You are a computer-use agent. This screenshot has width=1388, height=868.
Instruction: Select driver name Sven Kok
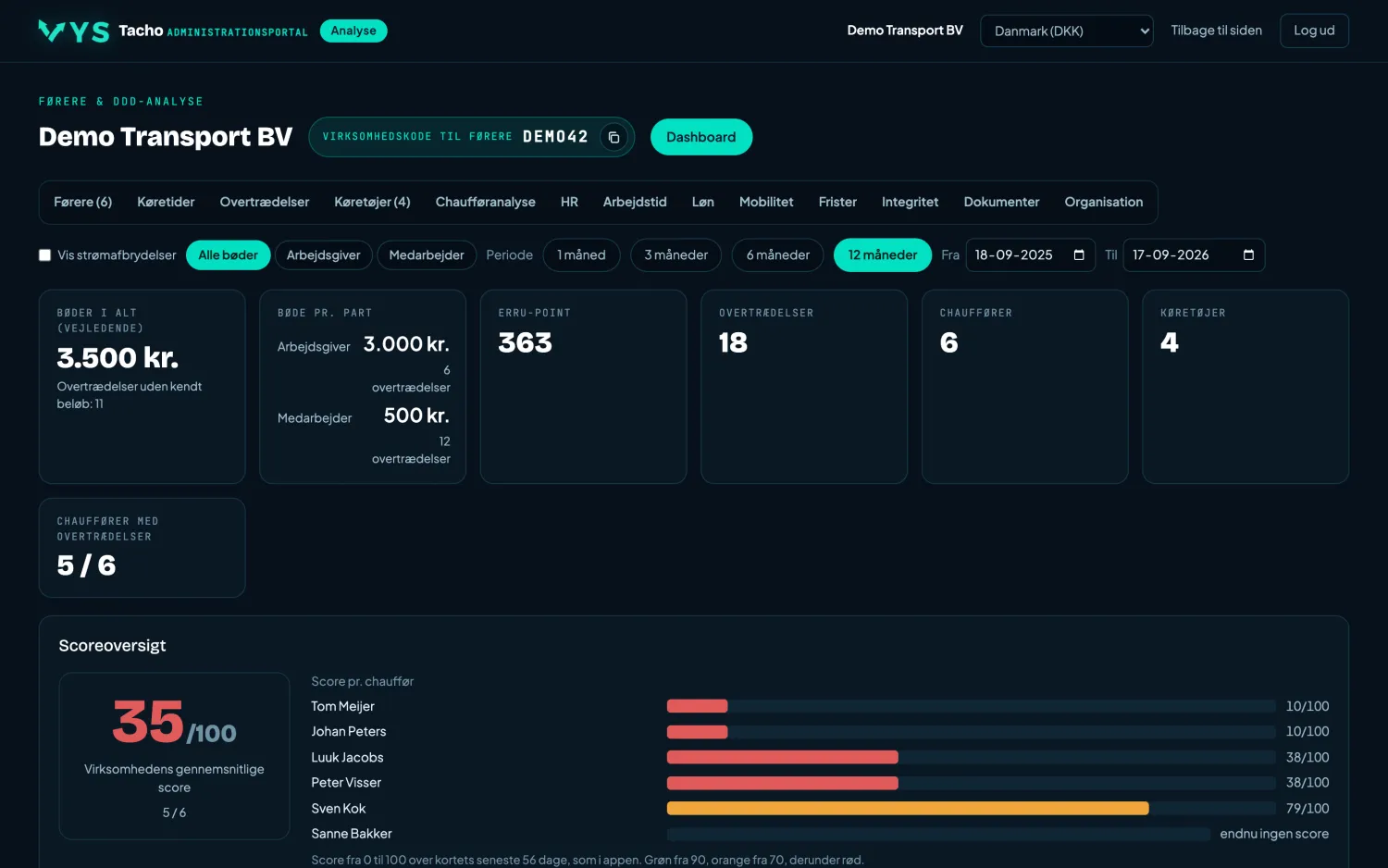[x=339, y=808]
